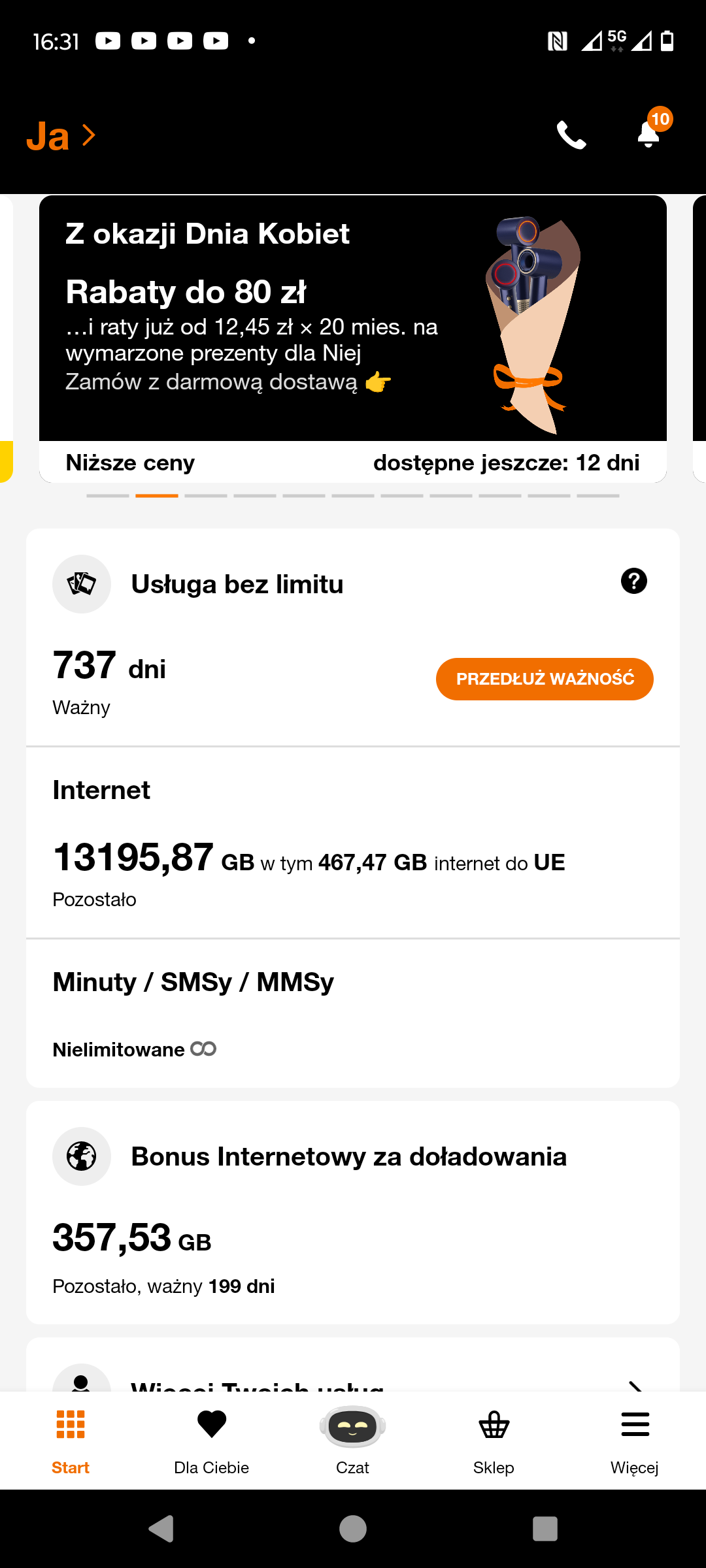Tap the Minuty / SMSy / MMSy section
This screenshot has height=1568, width=706.
tap(353, 1014)
